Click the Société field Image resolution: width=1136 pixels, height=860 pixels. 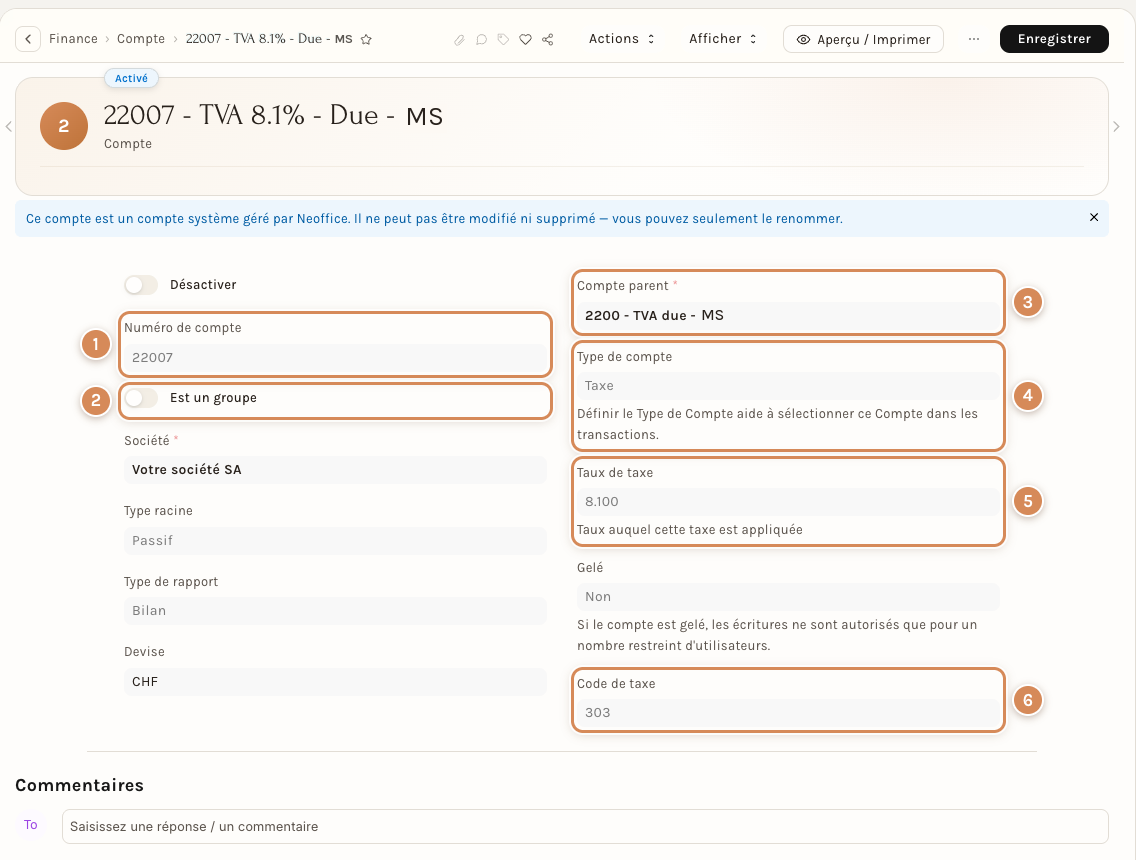coord(335,469)
